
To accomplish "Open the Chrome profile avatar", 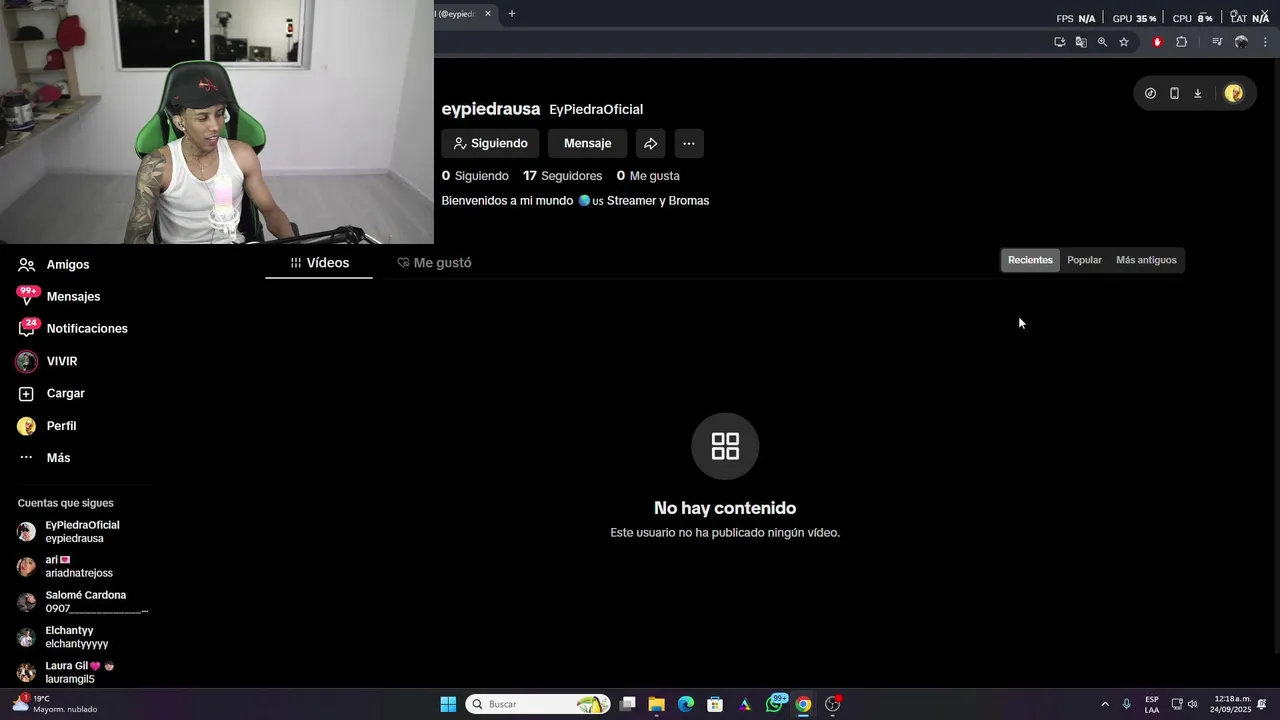I will [x=1241, y=42].
